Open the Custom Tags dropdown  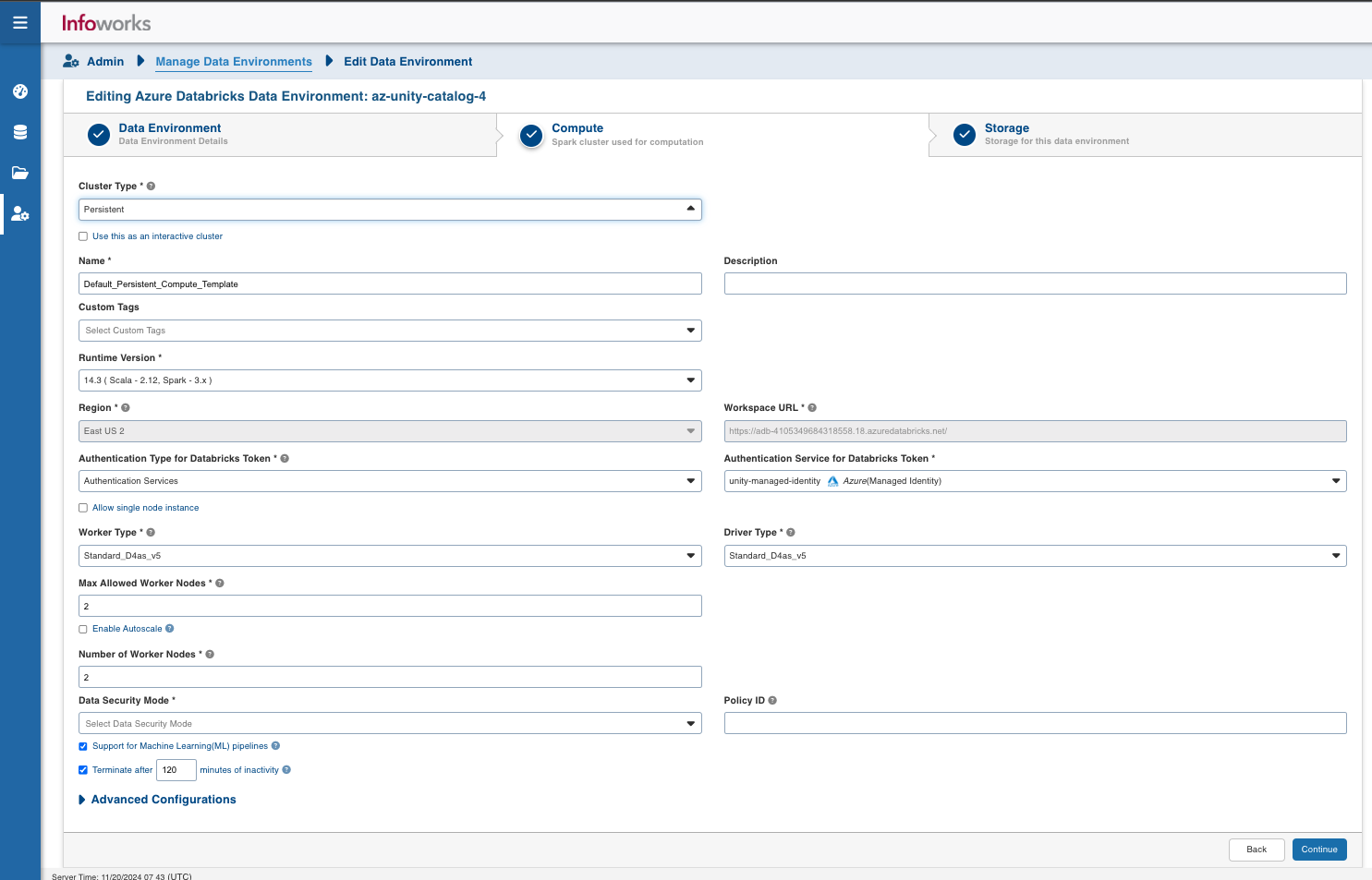pyautogui.click(x=390, y=331)
